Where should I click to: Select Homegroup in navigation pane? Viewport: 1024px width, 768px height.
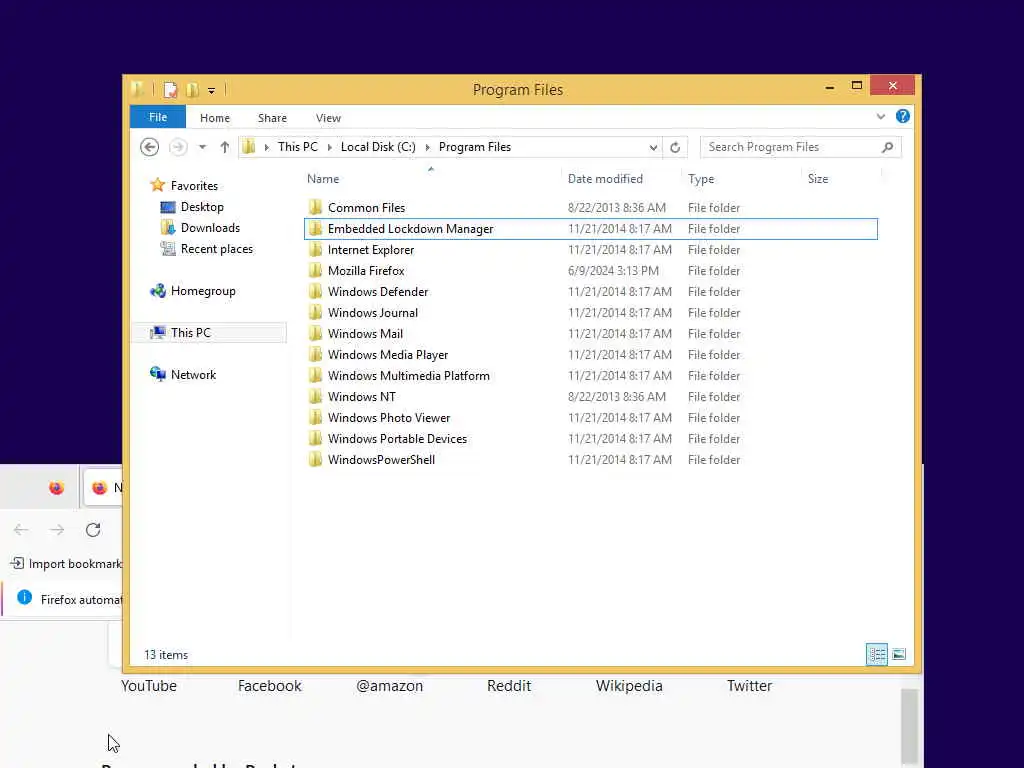point(203,291)
